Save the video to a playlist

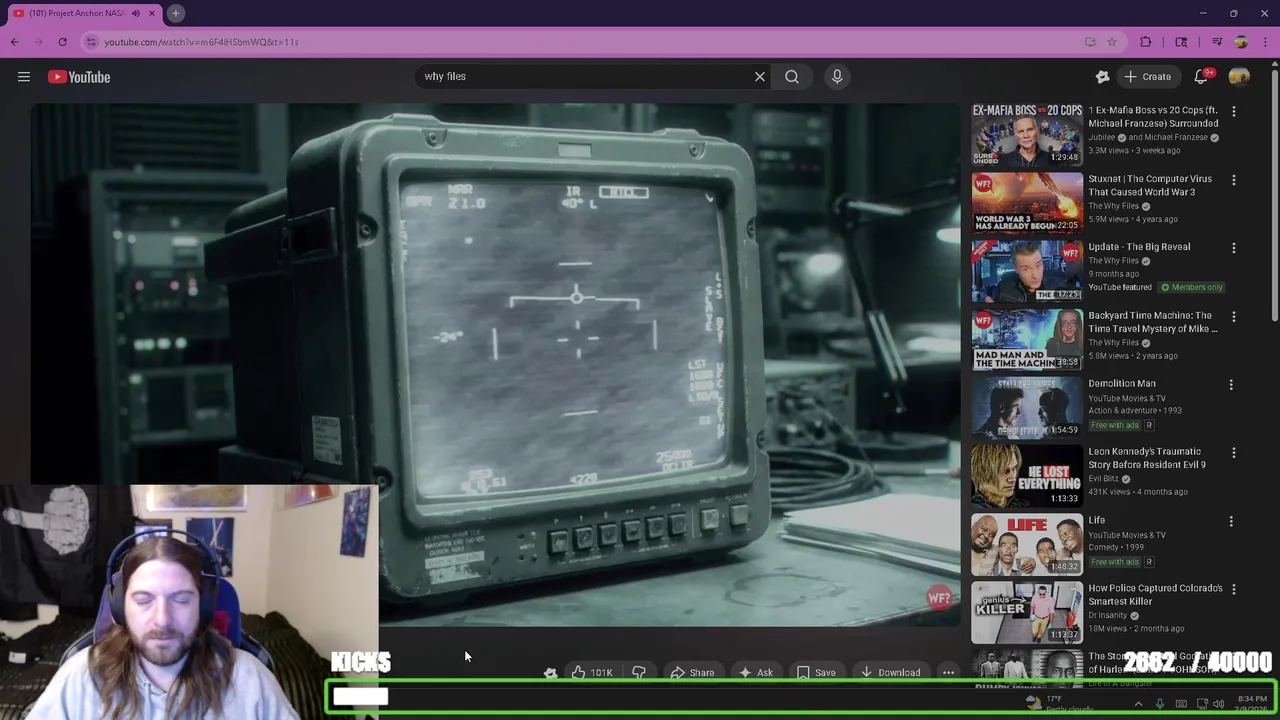click(816, 672)
